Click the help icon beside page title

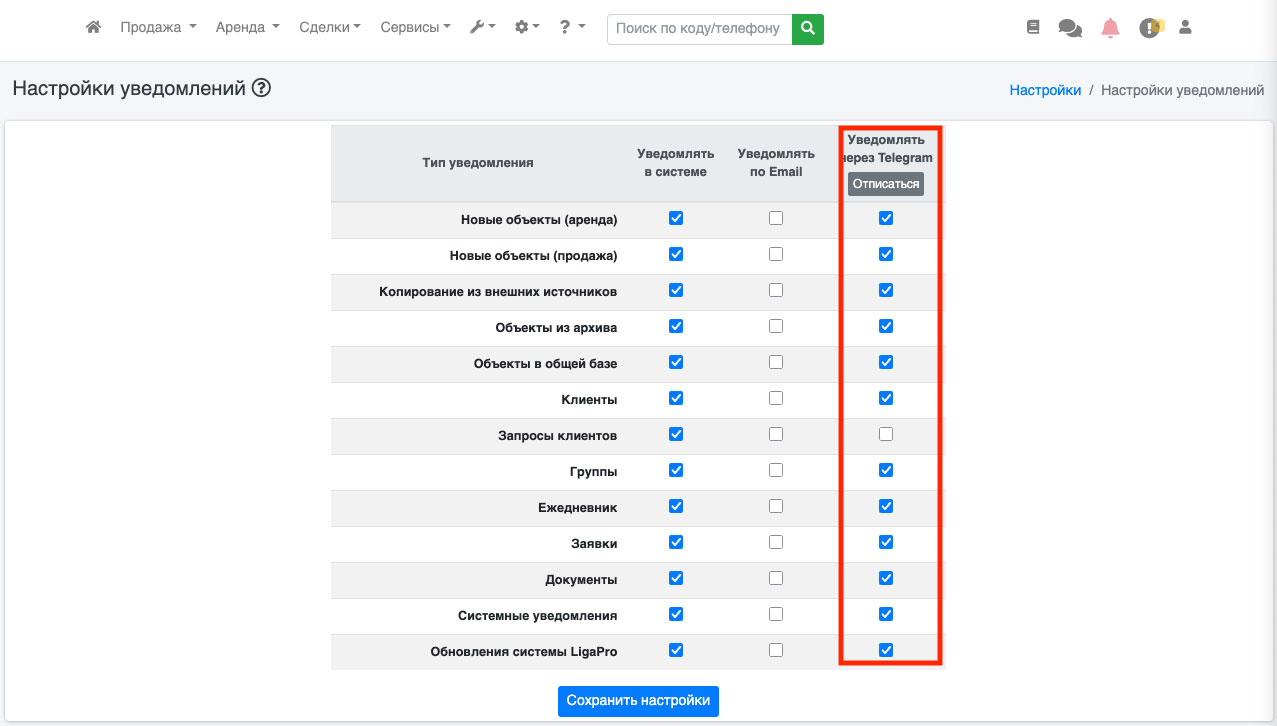tap(262, 88)
